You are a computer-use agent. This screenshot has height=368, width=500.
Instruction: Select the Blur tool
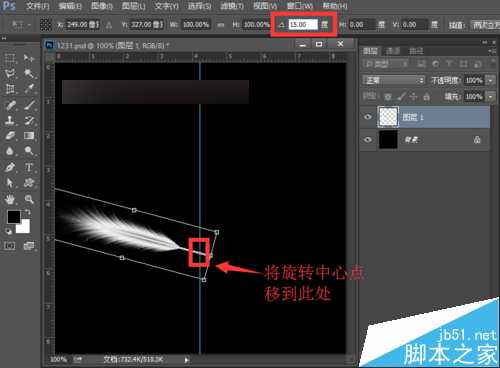(10, 151)
